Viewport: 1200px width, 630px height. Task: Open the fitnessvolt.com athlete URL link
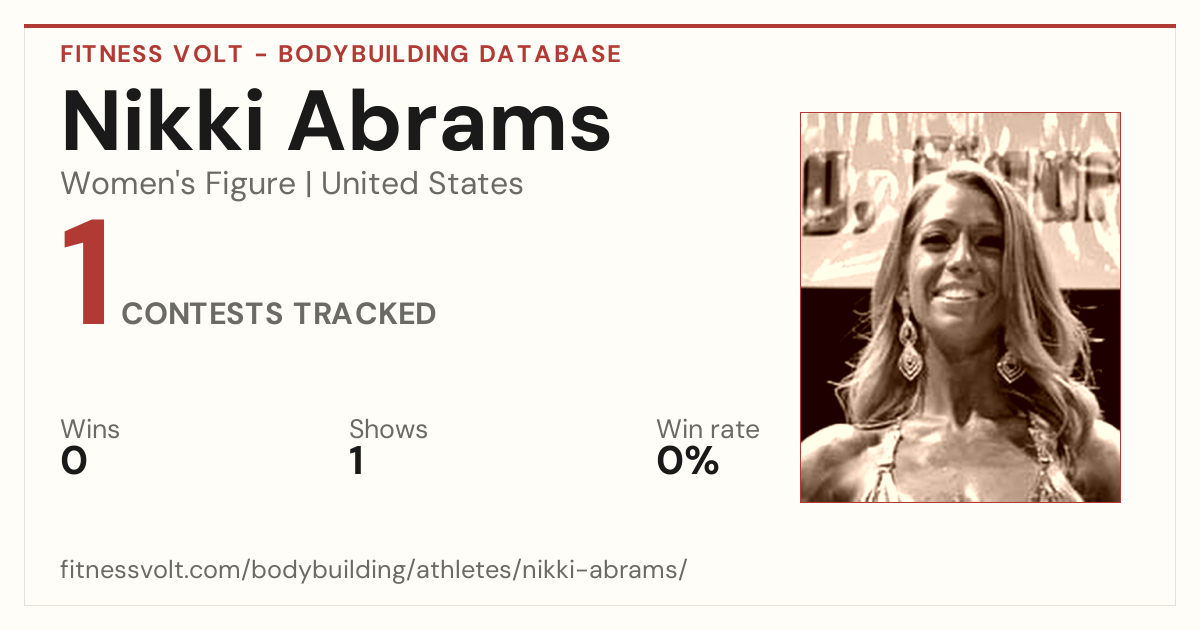click(x=373, y=570)
